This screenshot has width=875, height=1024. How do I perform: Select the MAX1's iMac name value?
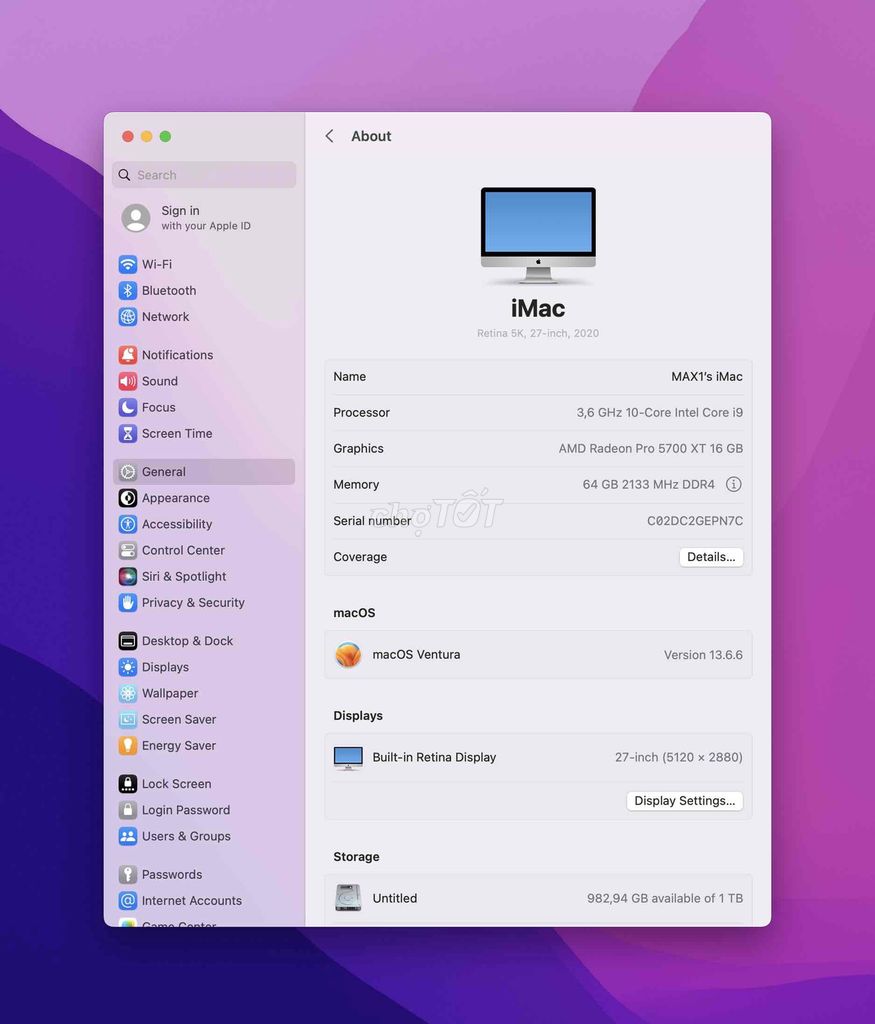[x=707, y=377]
